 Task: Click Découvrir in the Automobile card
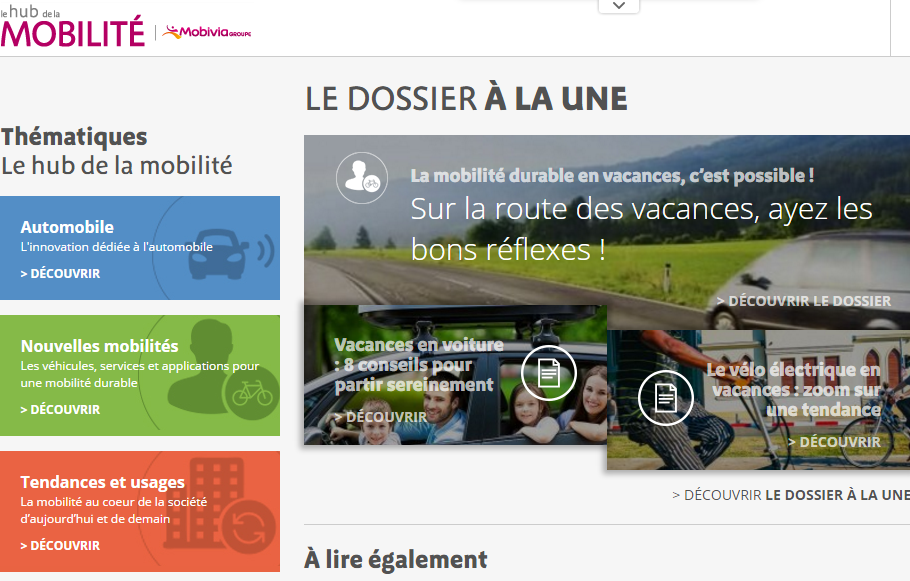(x=60, y=273)
